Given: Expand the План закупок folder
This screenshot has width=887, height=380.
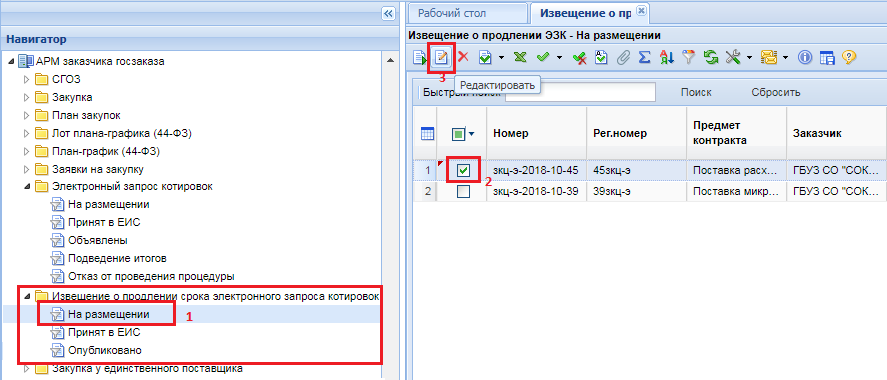Looking at the screenshot, I should [x=27, y=115].
